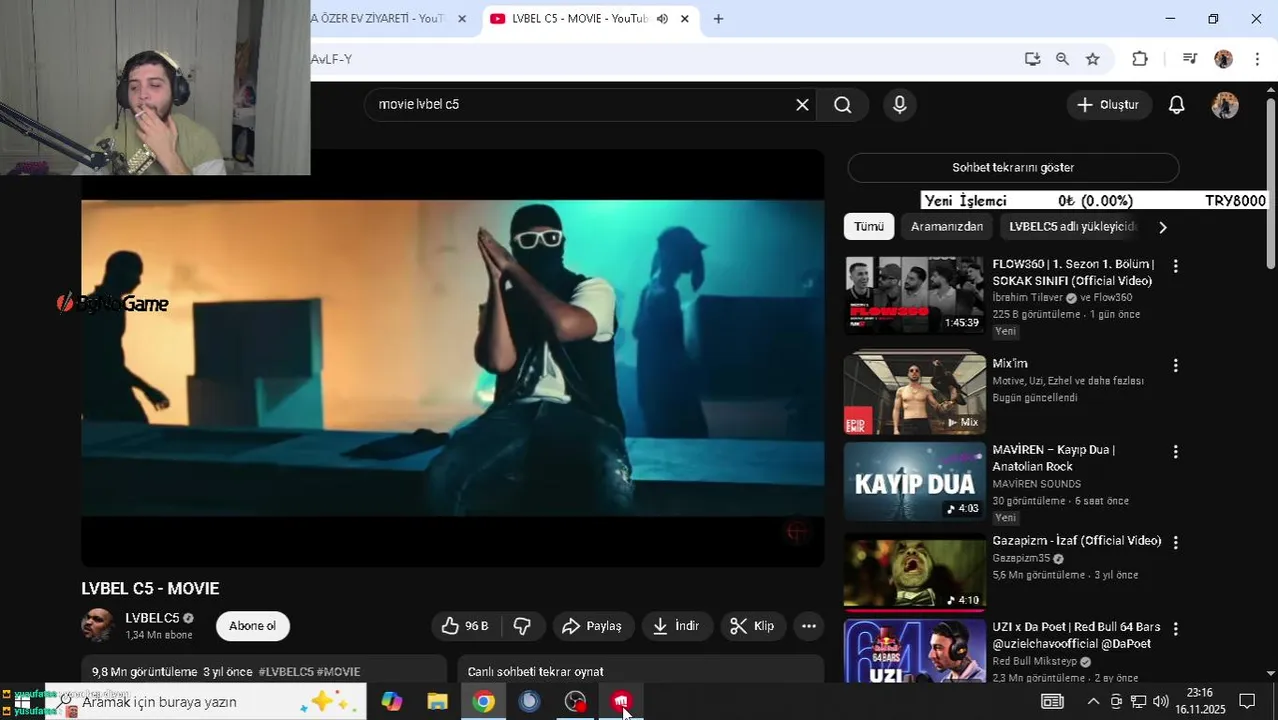Open the FLOW360 video title
This screenshot has height=720, width=1278.
(1073, 273)
